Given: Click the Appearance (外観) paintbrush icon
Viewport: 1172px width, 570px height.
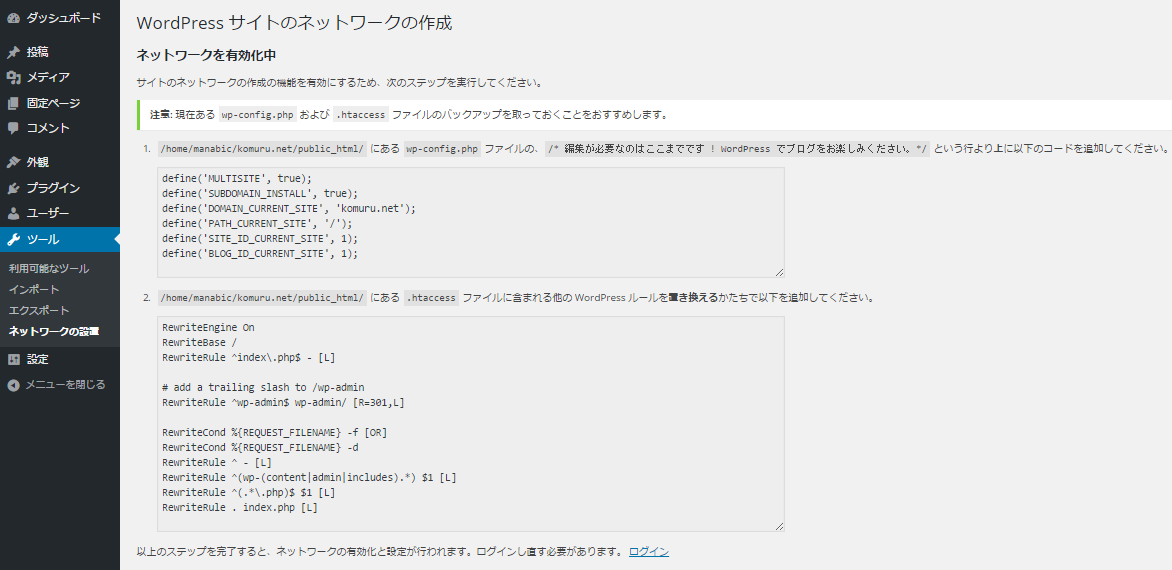Looking at the screenshot, I should click(x=13, y=162).
